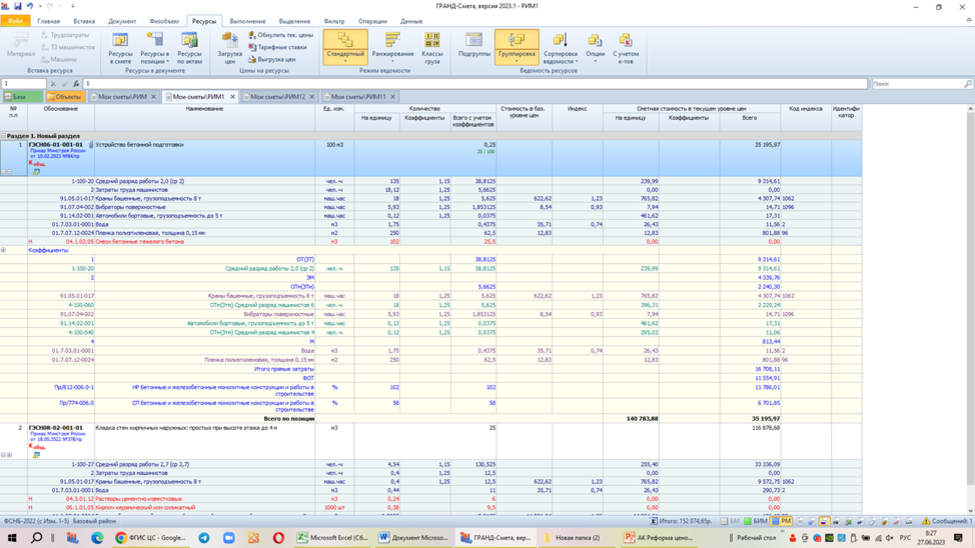Click Сообщений: 1 warning indicator

(x=947, y=521)
